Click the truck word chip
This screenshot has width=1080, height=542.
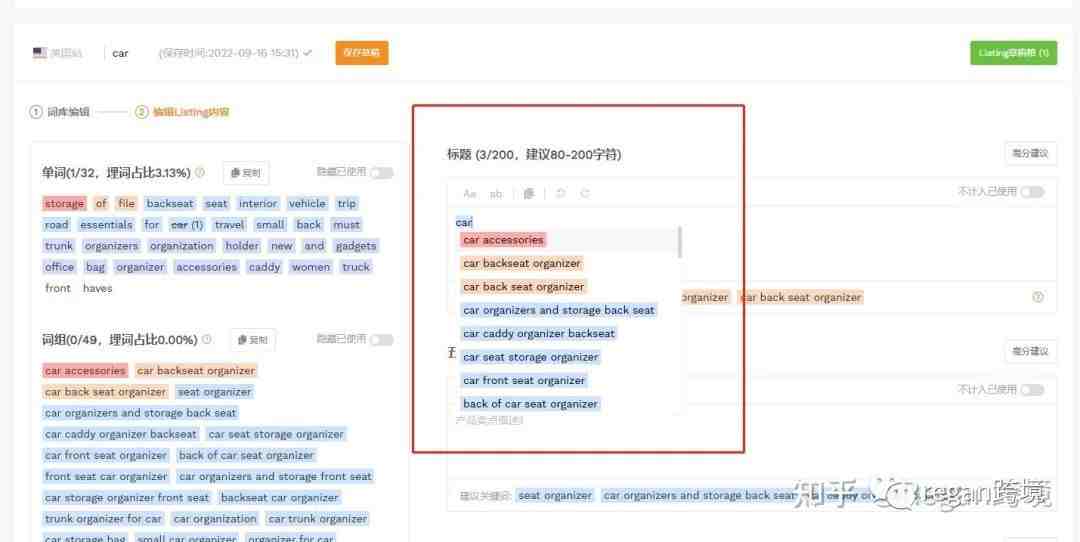coord(355,267)
